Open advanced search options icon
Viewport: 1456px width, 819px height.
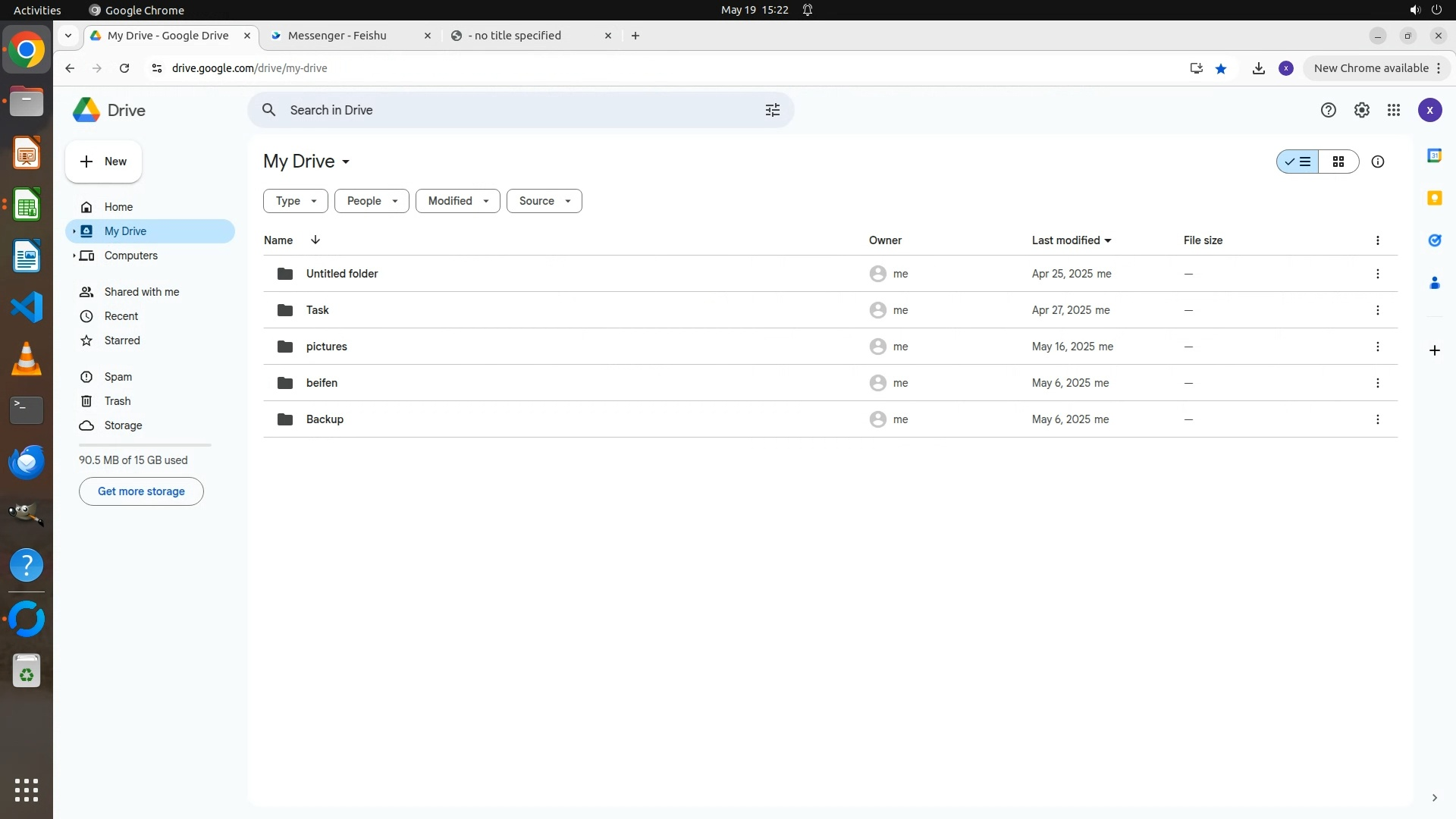pos(772,110)
